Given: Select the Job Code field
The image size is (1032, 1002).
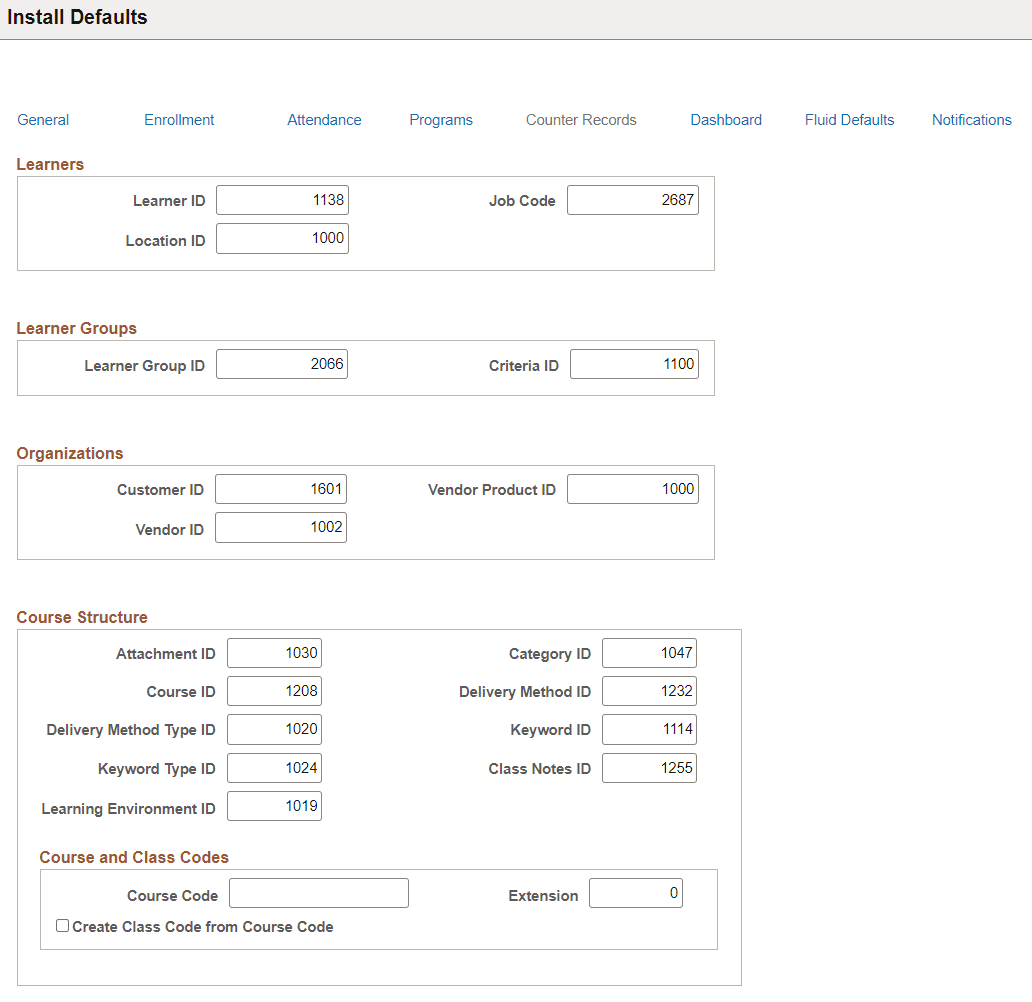Looking at the screenshot, I should (x=632, y=199).
